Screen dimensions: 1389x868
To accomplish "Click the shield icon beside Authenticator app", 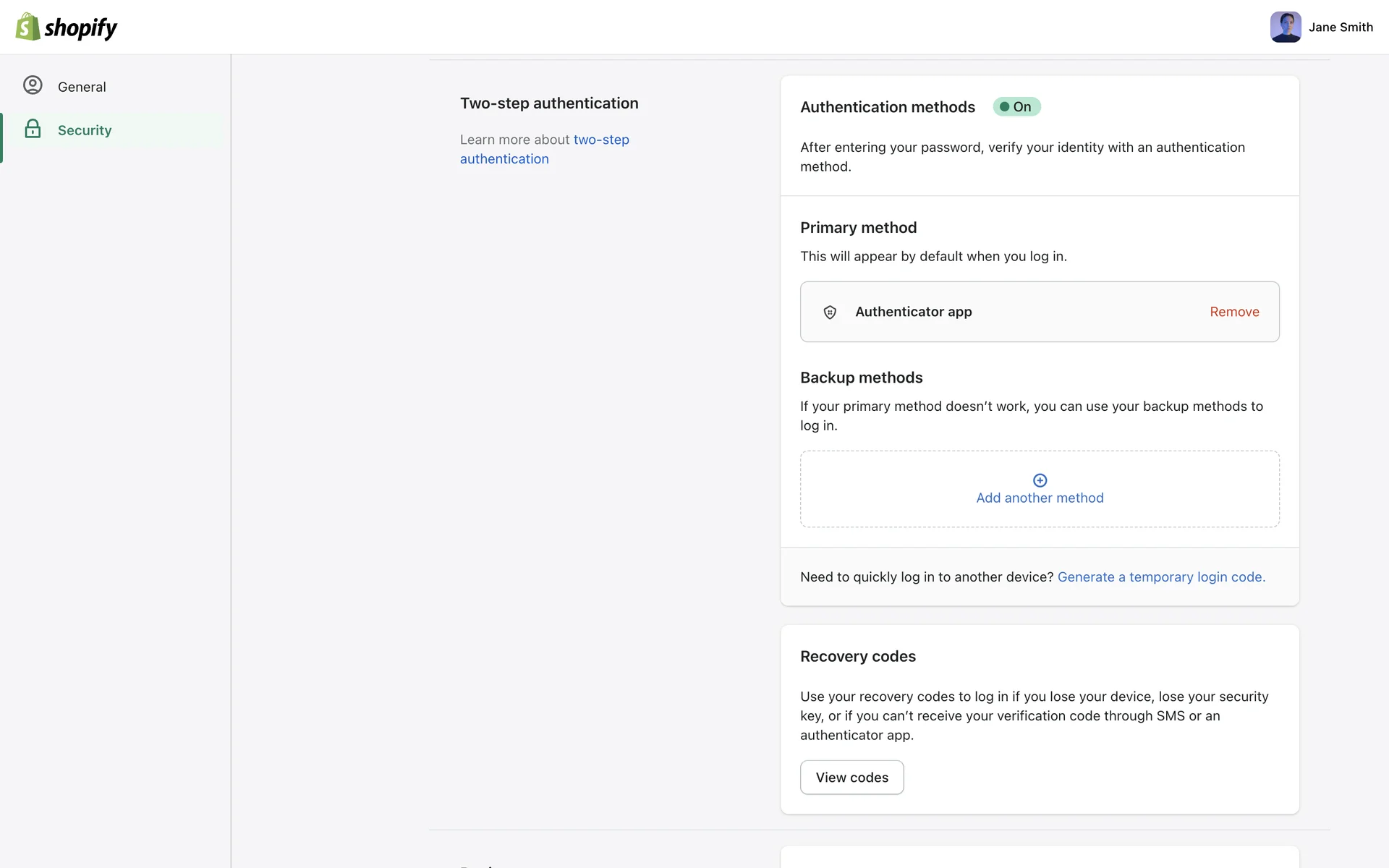I will [830, 312].
